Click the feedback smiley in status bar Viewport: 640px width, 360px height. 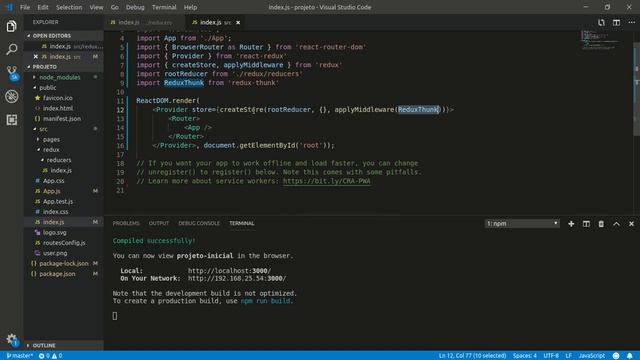click(616, 356)
